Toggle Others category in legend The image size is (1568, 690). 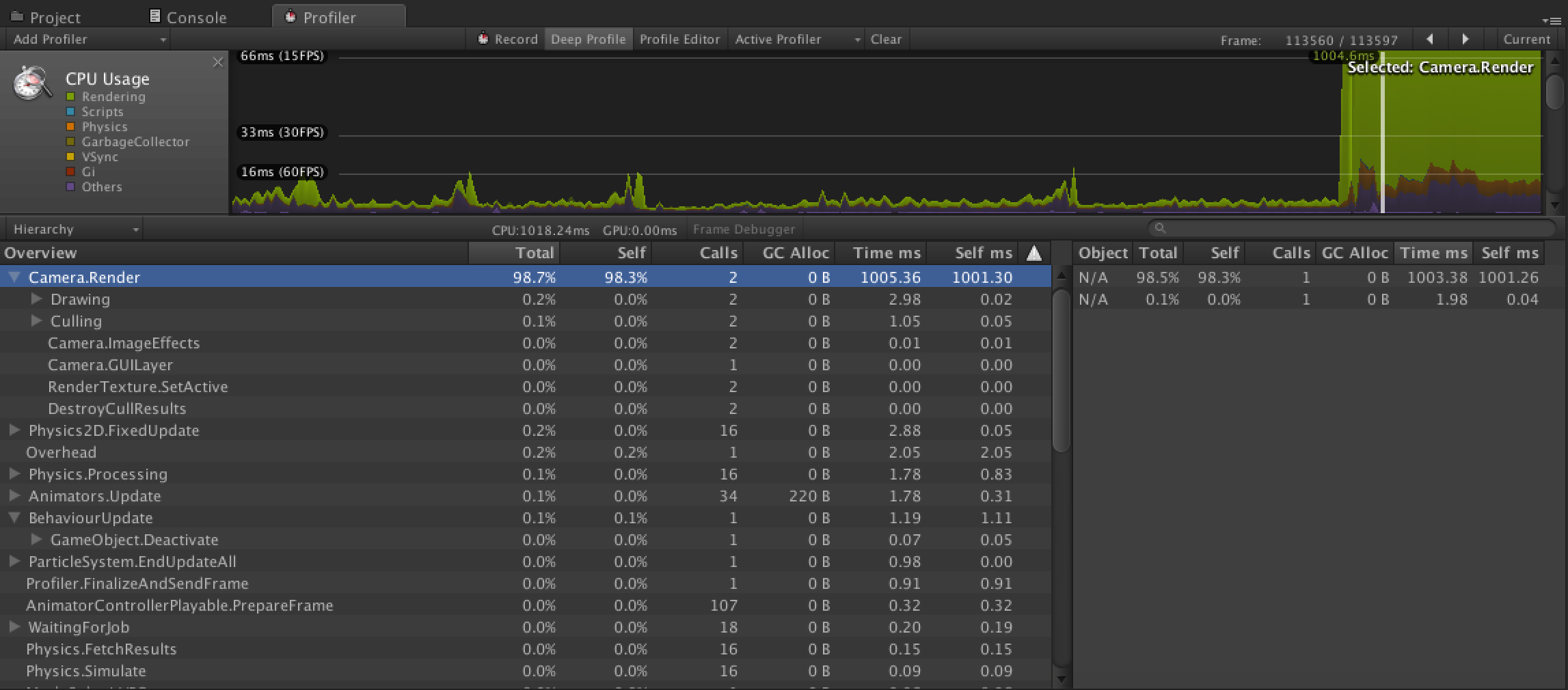pos(70,187)
